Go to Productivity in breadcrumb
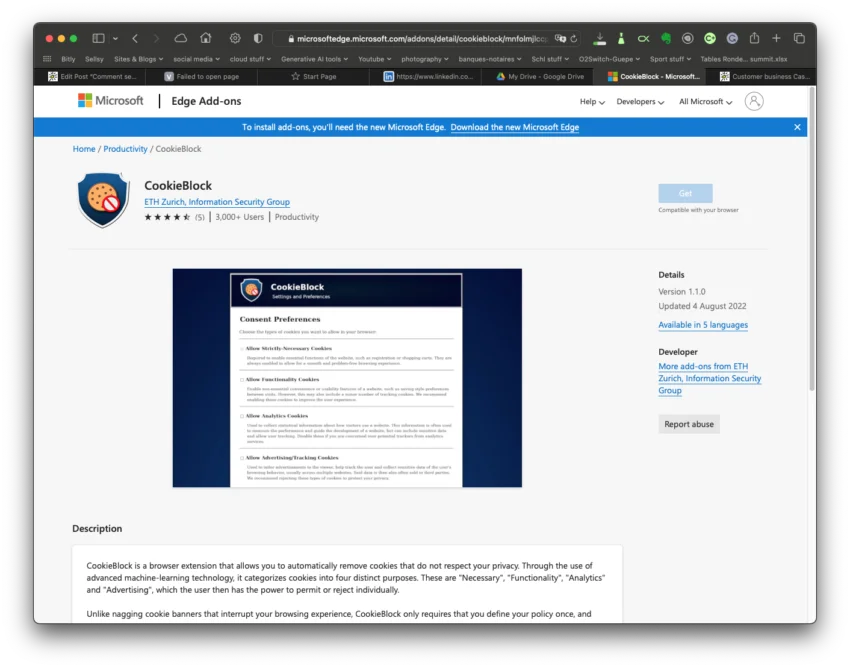850x668 pixels. tap(125, 149)
